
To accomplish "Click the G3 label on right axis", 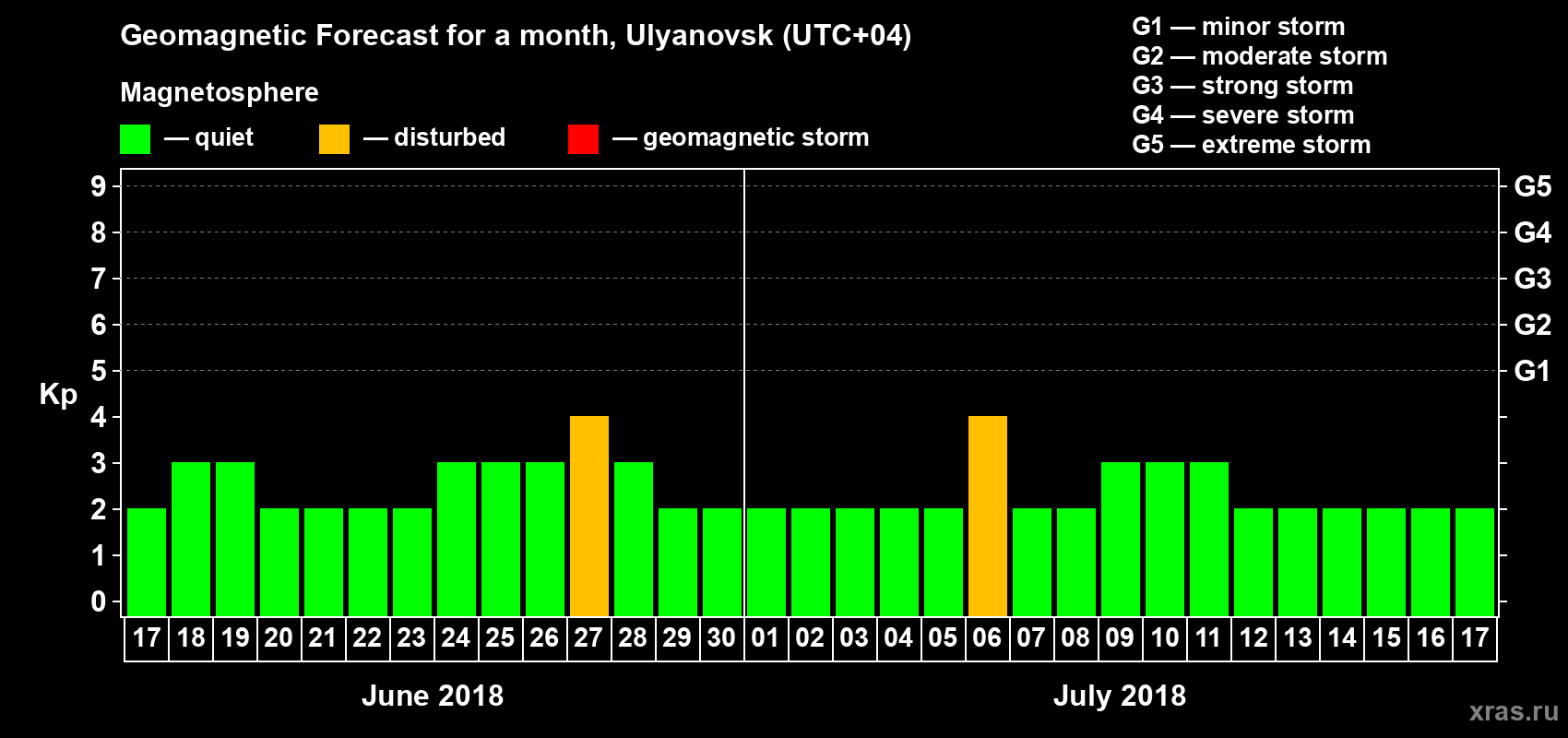I will tap(1533, 279).
